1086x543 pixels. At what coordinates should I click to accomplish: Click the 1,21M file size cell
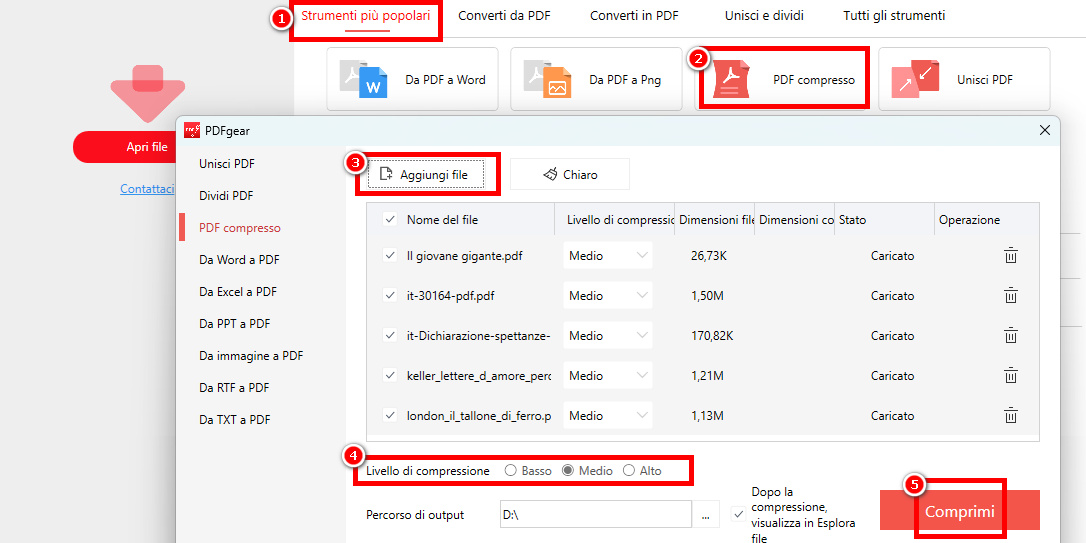[x=707, y=376]
